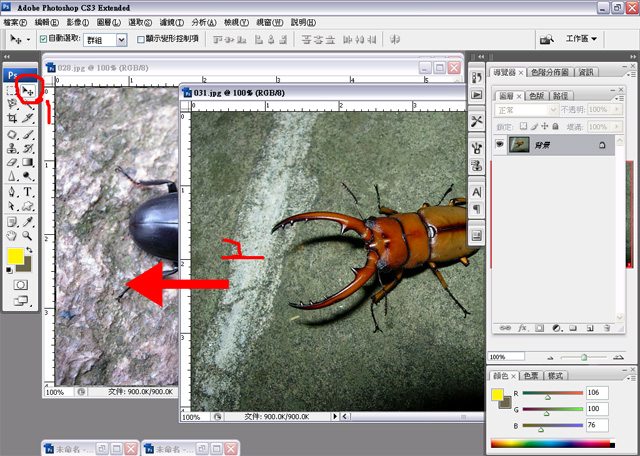
Task: Toggle the 自動選取 checkbox
Action: pyautogui.click(x=43, y=39)
